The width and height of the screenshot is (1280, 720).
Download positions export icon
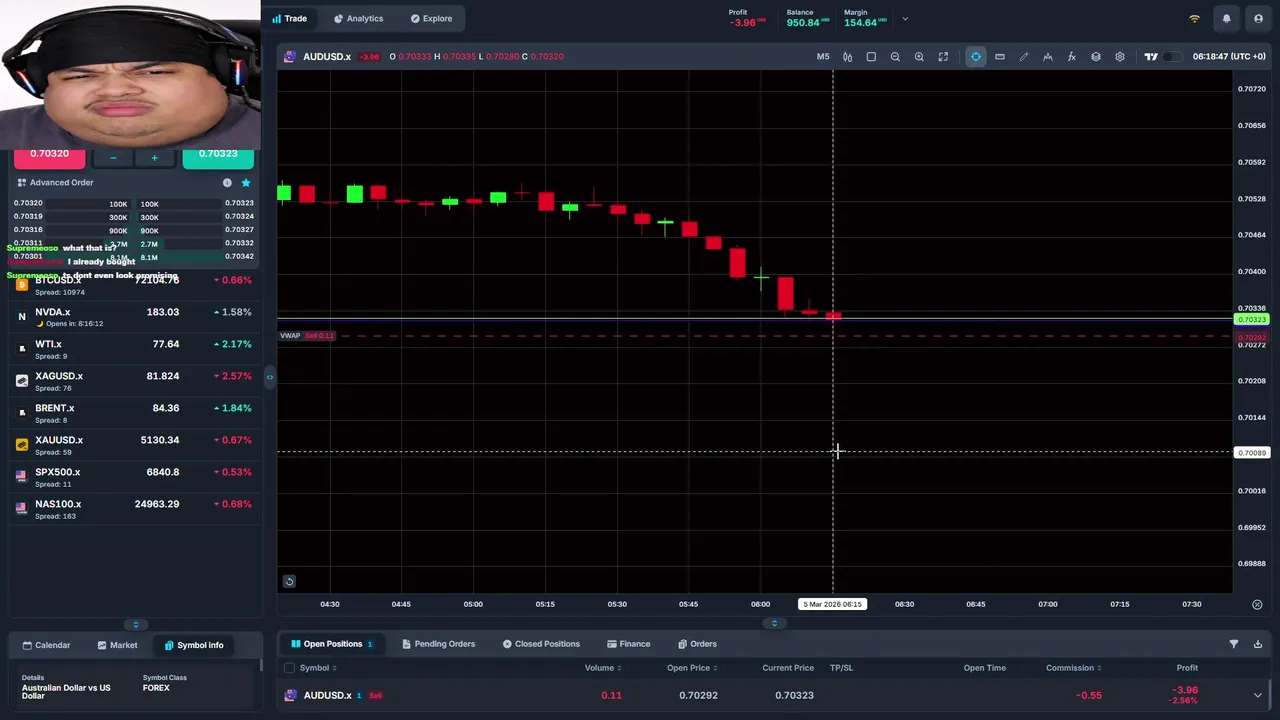[1257, 644]
